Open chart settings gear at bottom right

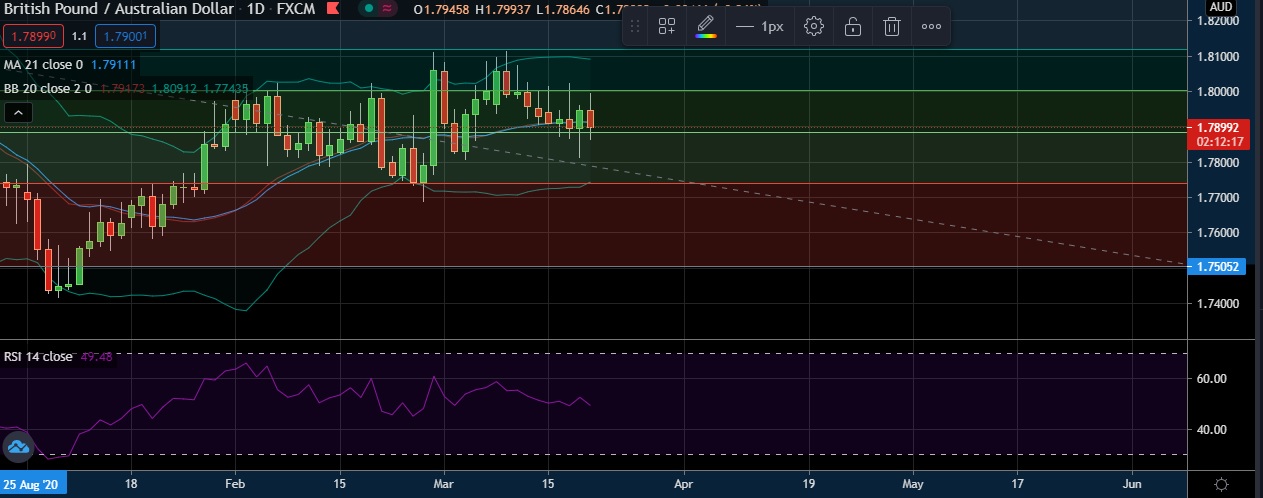(x=1221, y=484)
